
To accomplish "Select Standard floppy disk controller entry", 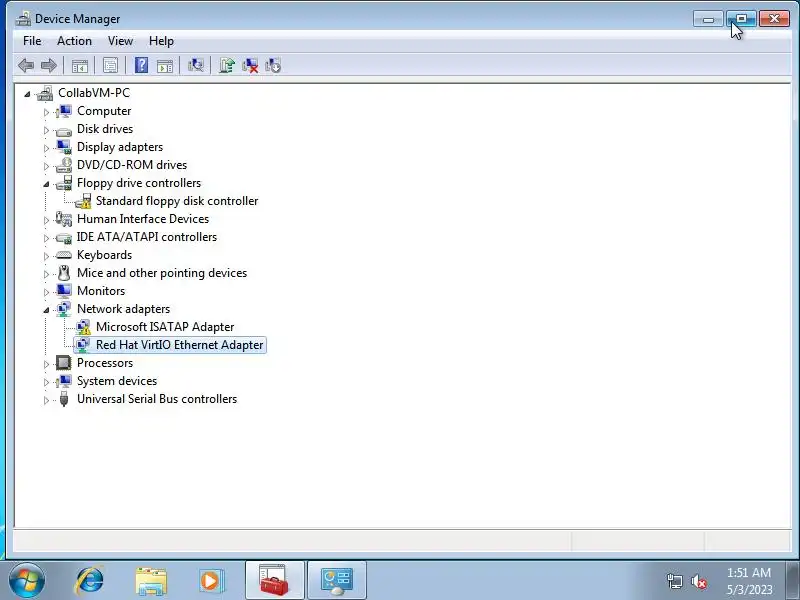I will pos(177,201).
